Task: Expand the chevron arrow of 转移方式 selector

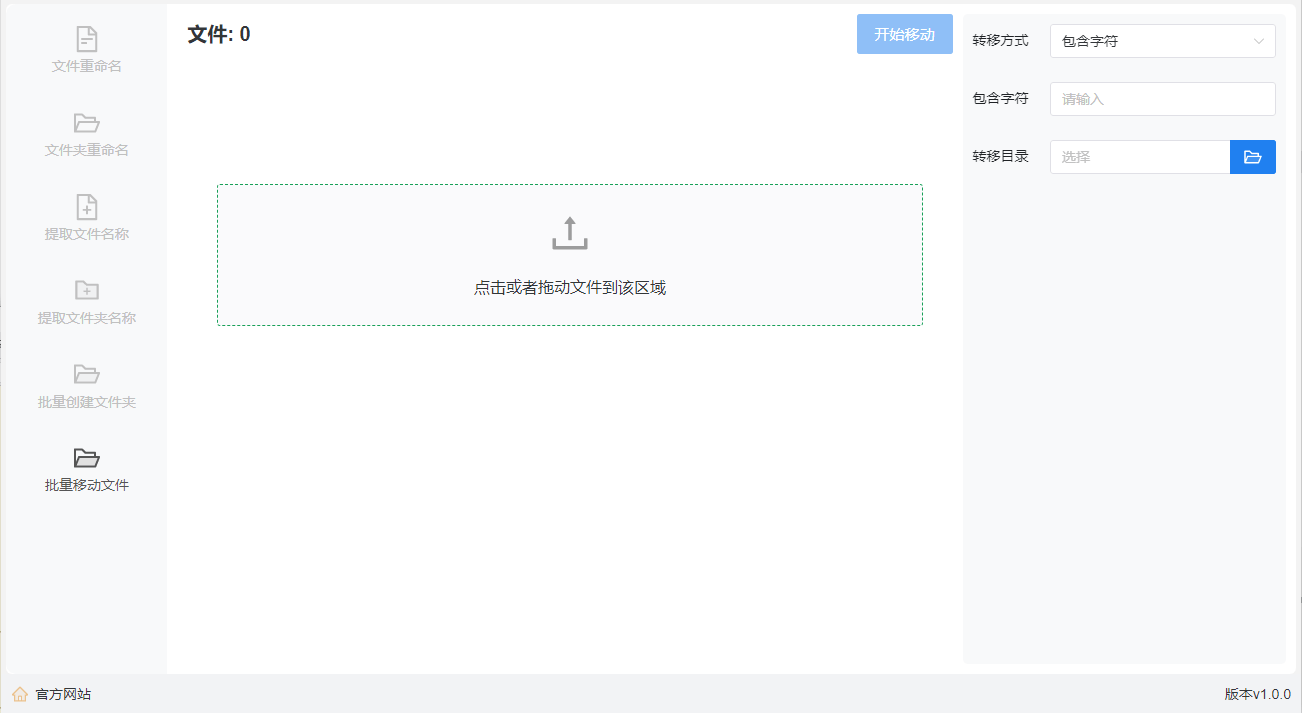Action: coord(1258,41)
